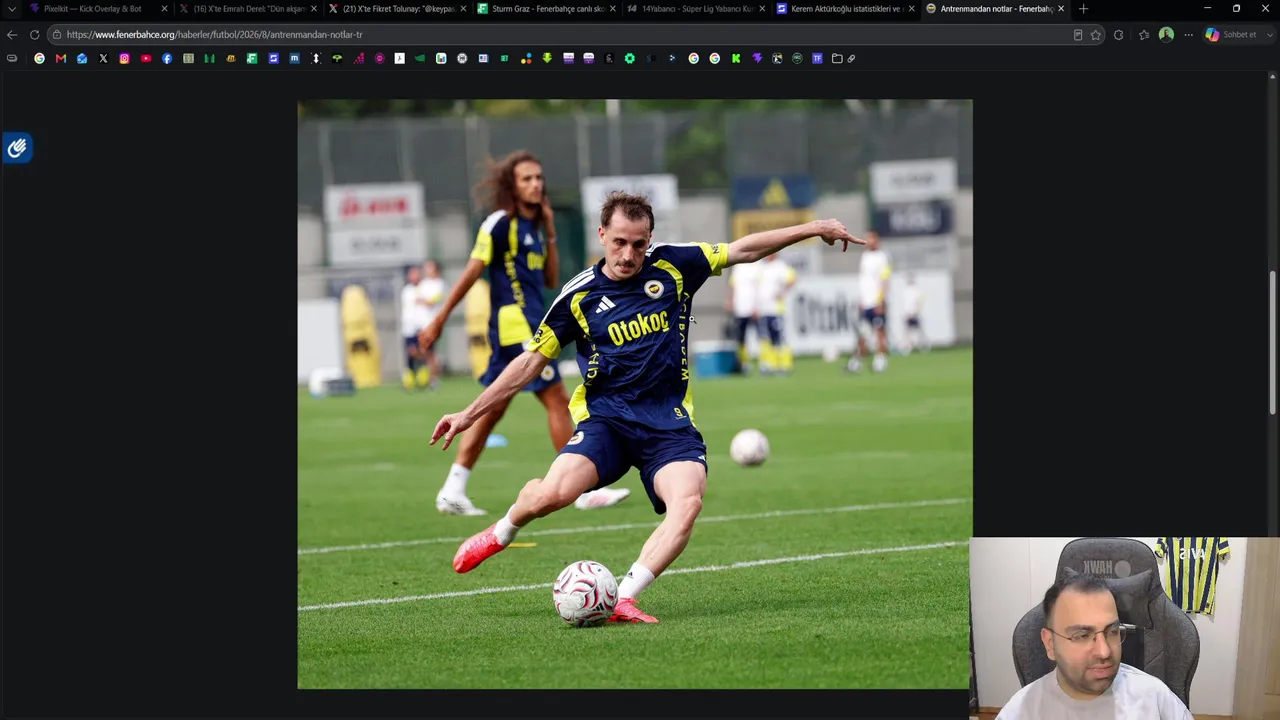Open the immersive reader icon in address bar
The image size is (1280, 720).
pyautogui.click(x=1077, y=35)
